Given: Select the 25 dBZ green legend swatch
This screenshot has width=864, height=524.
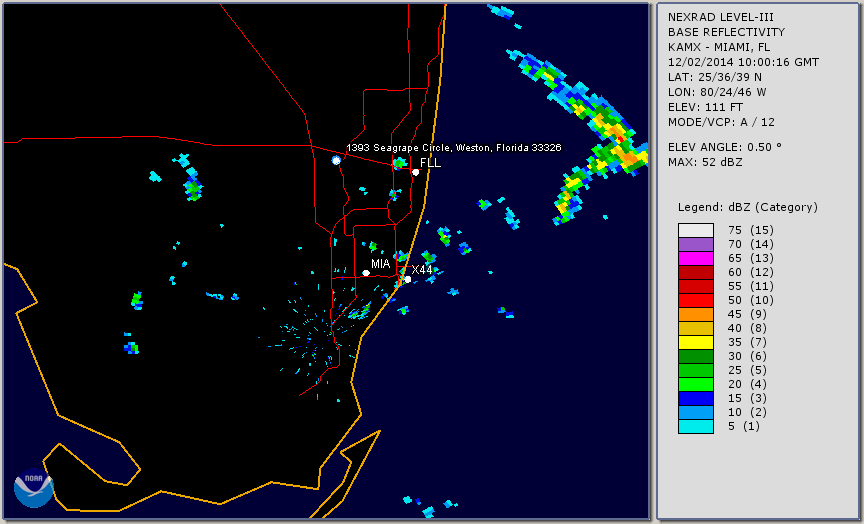Looking at the screenshot, I should (x=696, y=370).
